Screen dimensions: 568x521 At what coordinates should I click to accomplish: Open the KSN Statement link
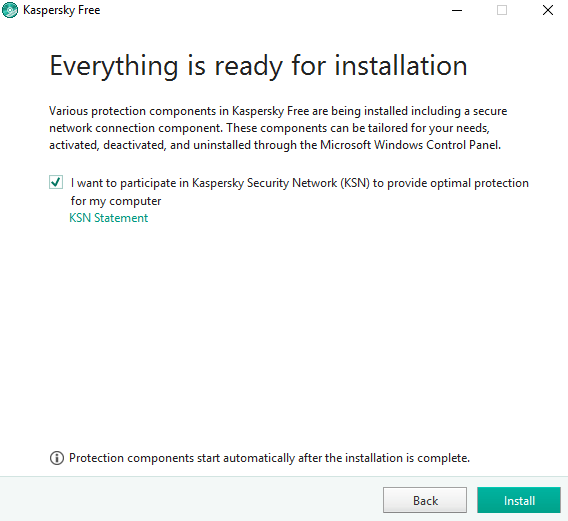109,218
